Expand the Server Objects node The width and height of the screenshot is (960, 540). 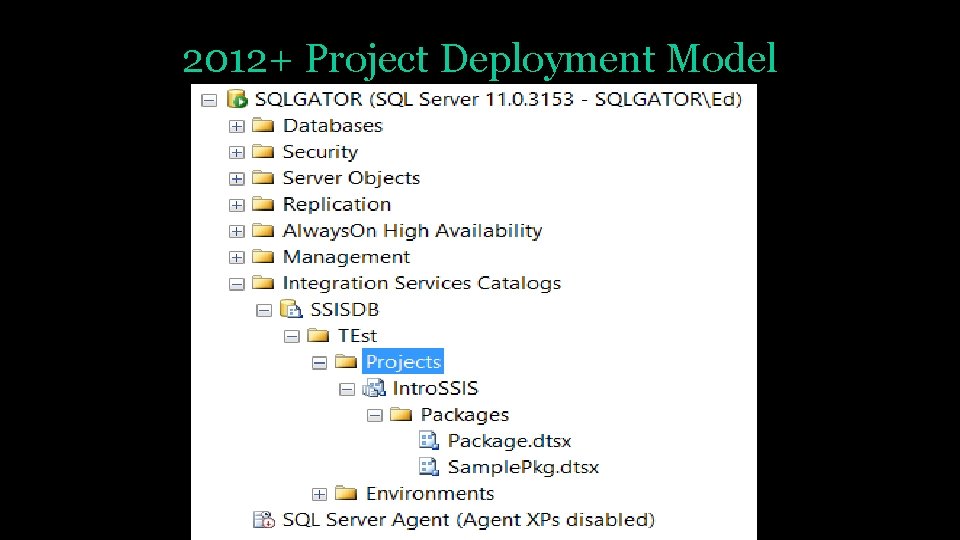pos(236,179)
